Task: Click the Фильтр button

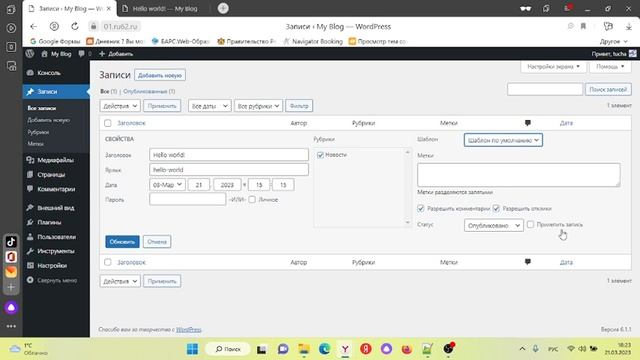Action: coord(299,106)
